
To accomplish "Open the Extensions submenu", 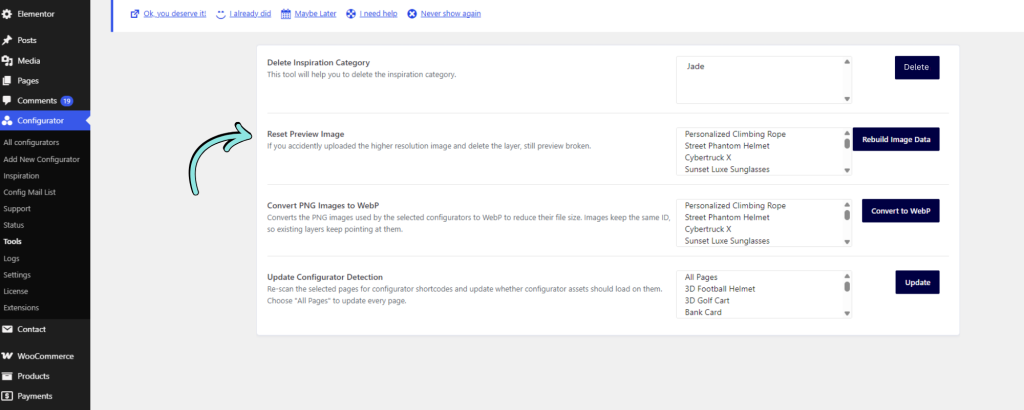I will pos(21,308).
